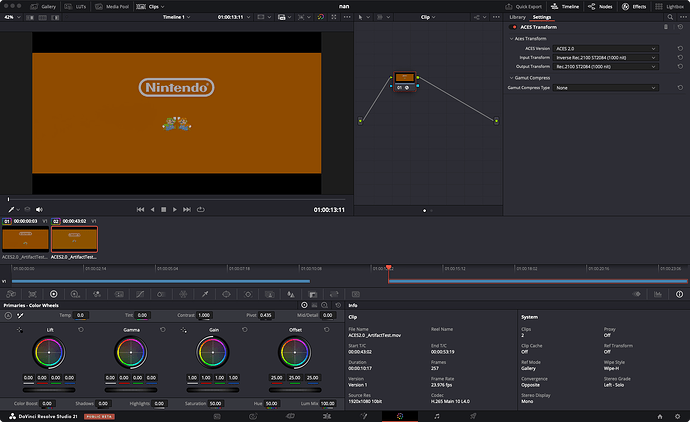690x422 pixels.
Task: Select the Color Wheels palette icon
Action: tap(54, 294)
